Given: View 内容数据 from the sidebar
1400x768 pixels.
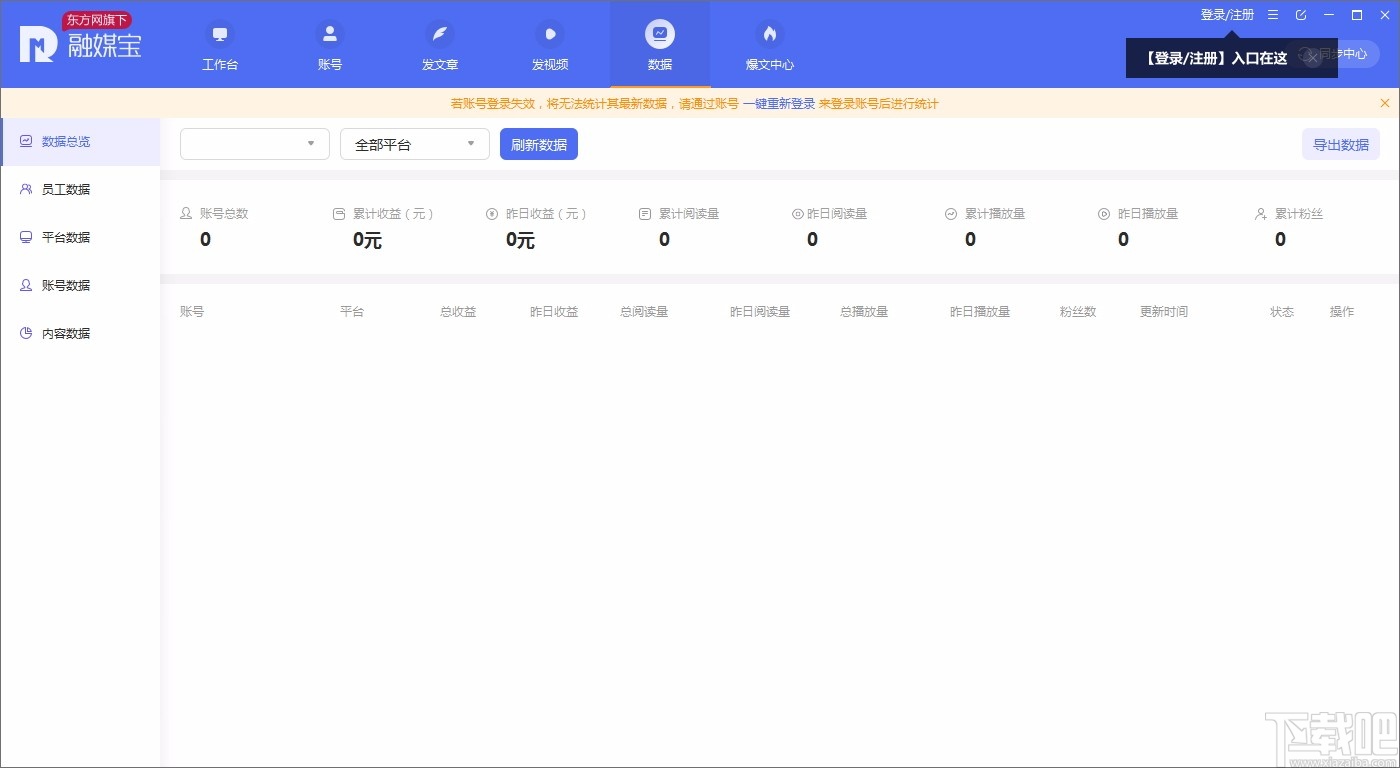Looking at the screenshot, I should (80, 334).
